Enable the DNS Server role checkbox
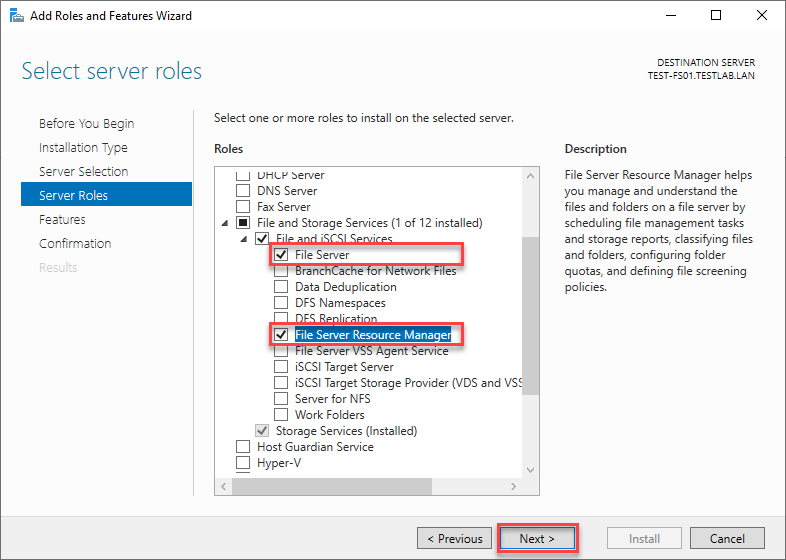Viewport: 786px width, 560px height. (x=243, y=191)
